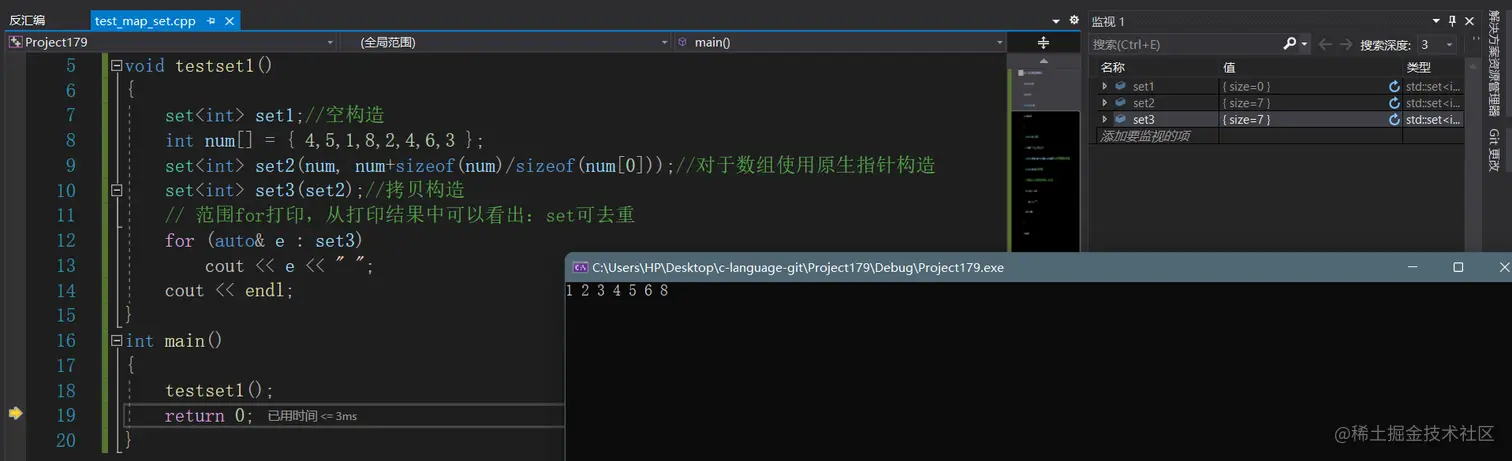
Task: Collapse the set3 line outlining block
Action: click(x=116, y=190)
